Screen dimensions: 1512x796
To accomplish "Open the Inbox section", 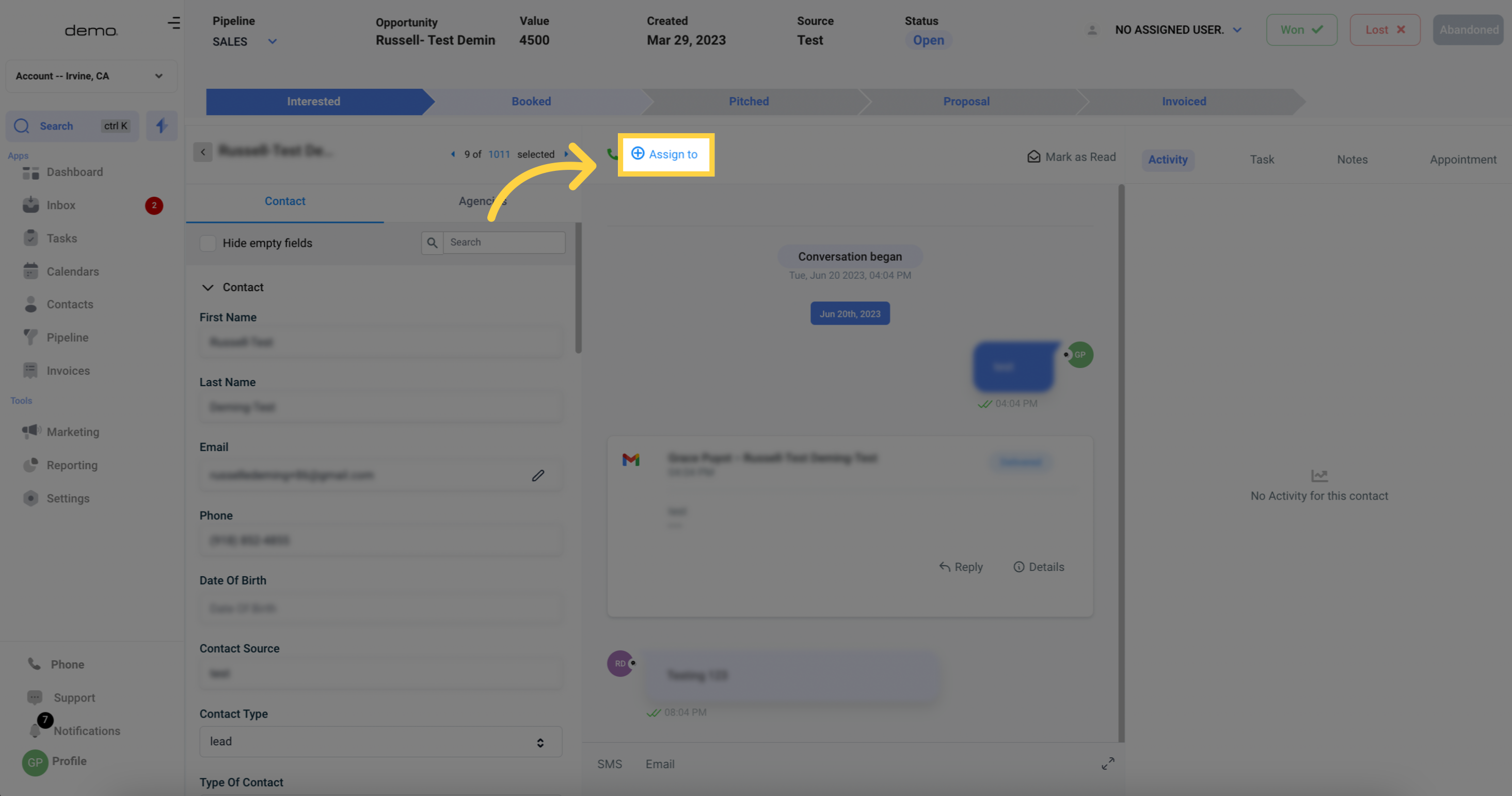I will (x=61, y=205).
